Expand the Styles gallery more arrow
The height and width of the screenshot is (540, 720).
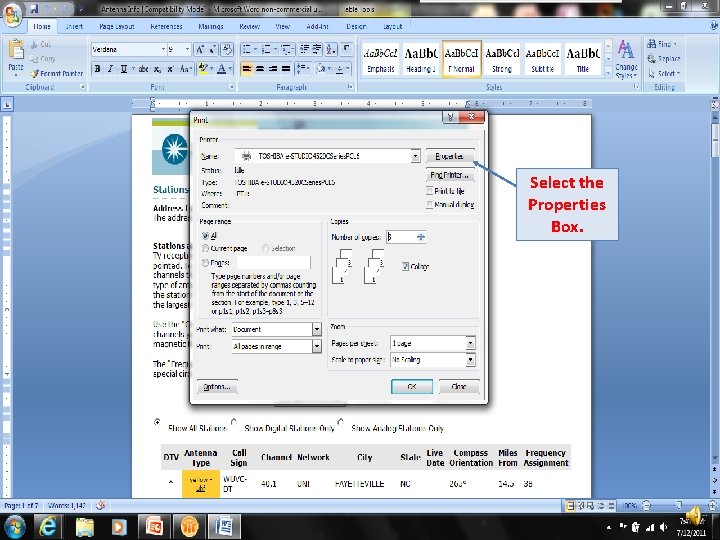point(608,73)
